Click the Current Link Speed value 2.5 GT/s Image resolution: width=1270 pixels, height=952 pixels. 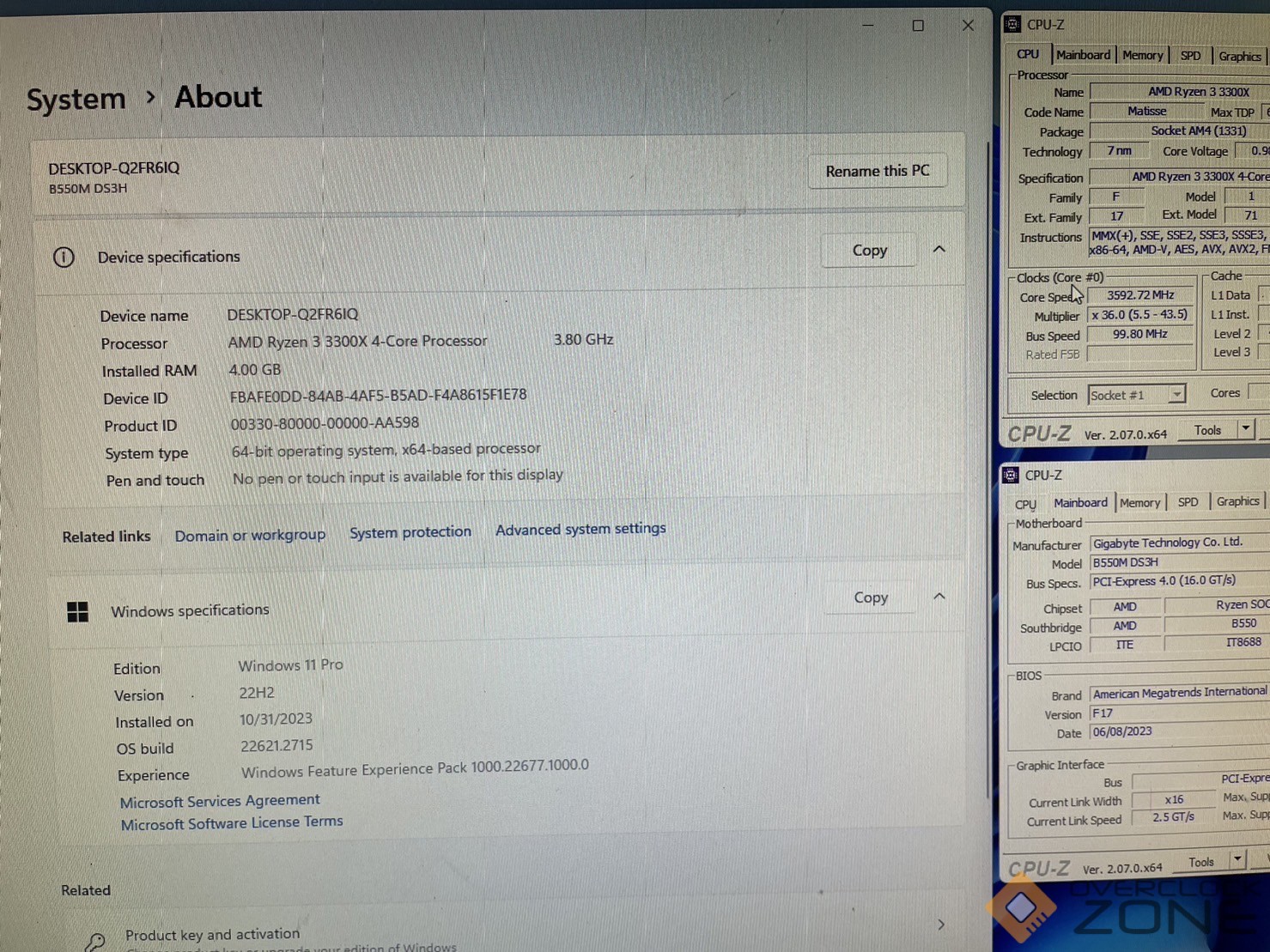tap(1174, 817)
